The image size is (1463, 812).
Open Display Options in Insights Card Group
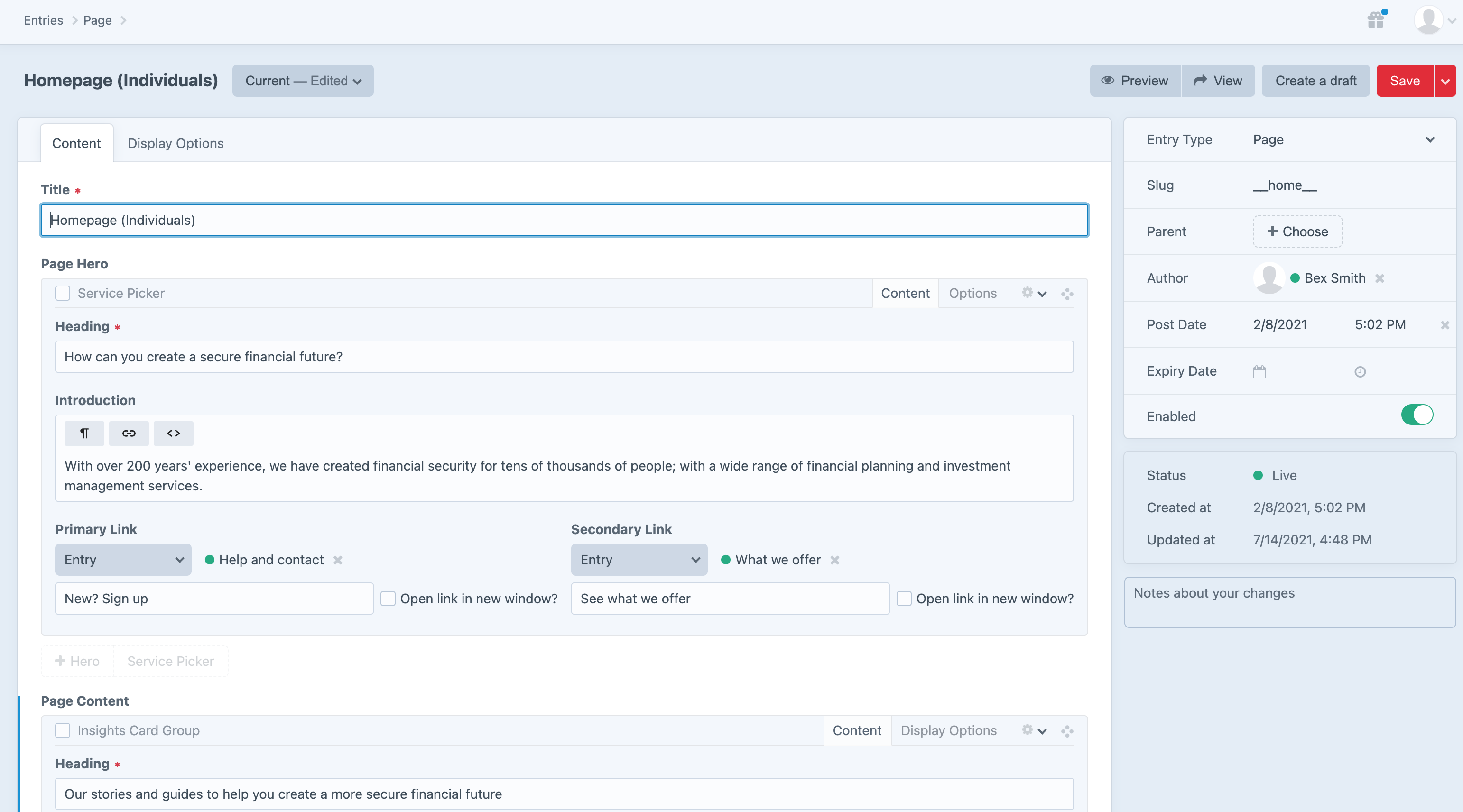tap(948, 730)
